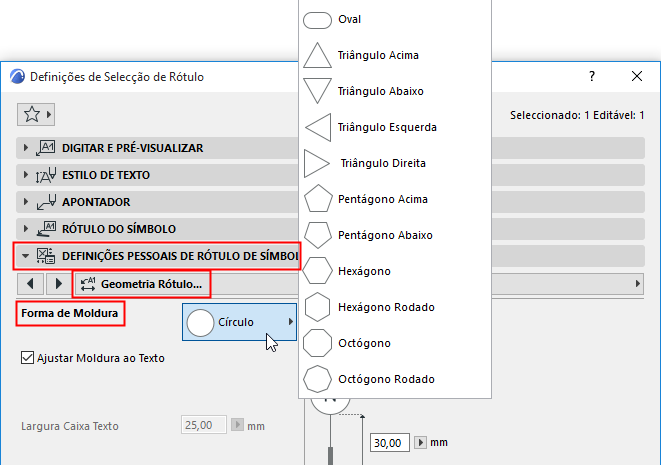
Task: Go to previous settings page arrow
Action: tap(30, 284)
